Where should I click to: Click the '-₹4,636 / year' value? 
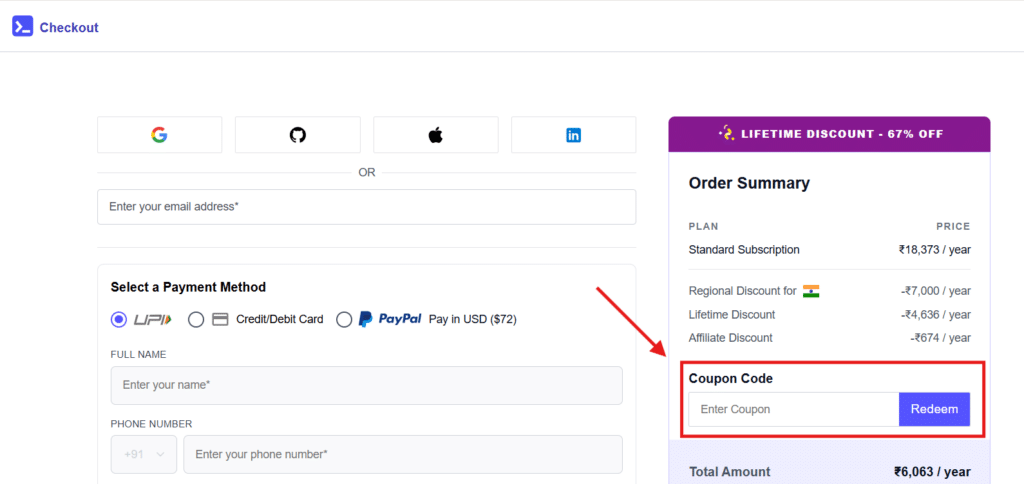(935, 315)
